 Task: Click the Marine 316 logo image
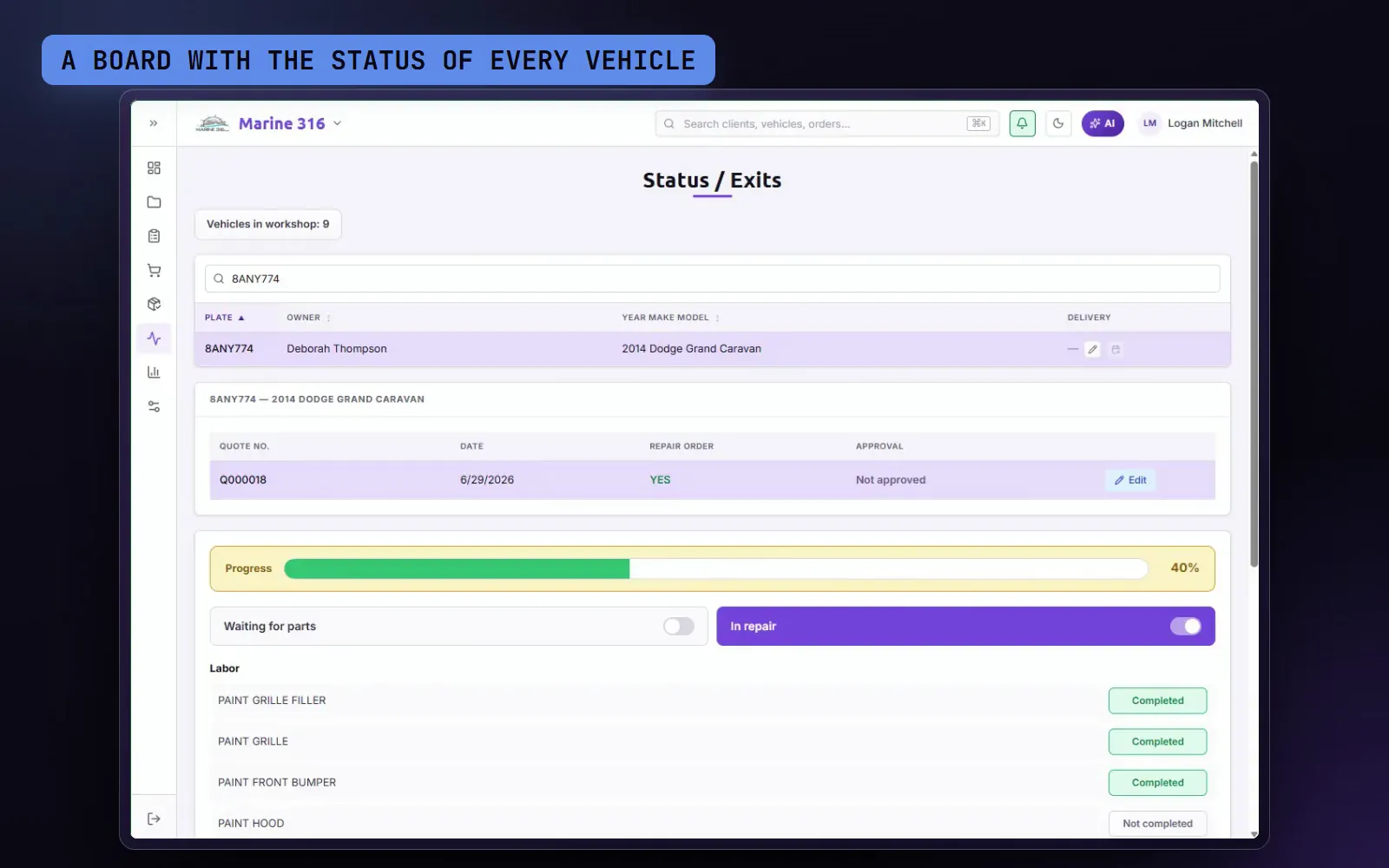click(213, 123)
